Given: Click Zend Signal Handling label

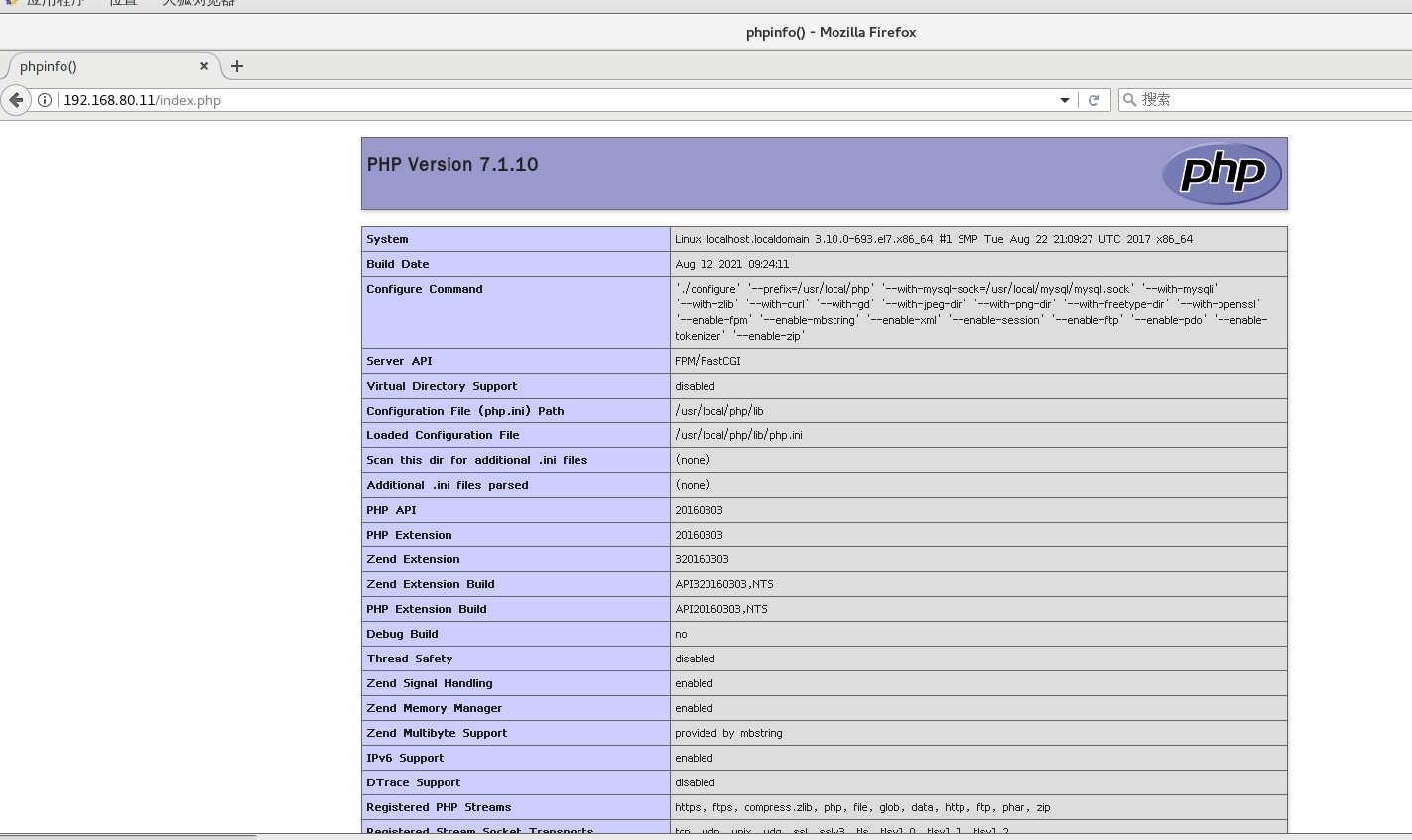Looking at the screenshot, I should [430, 683].
